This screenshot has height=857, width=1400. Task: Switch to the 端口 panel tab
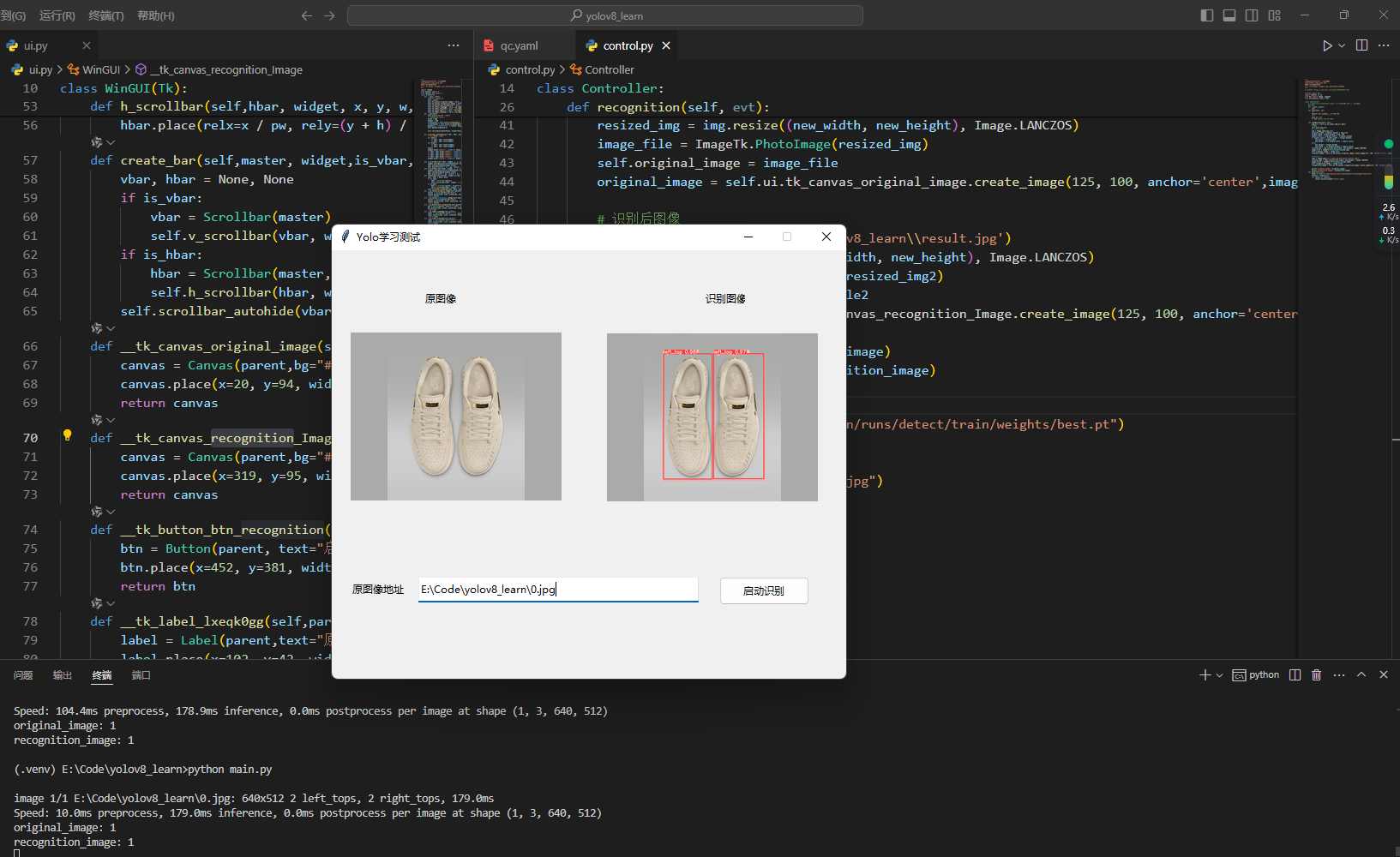141,675
